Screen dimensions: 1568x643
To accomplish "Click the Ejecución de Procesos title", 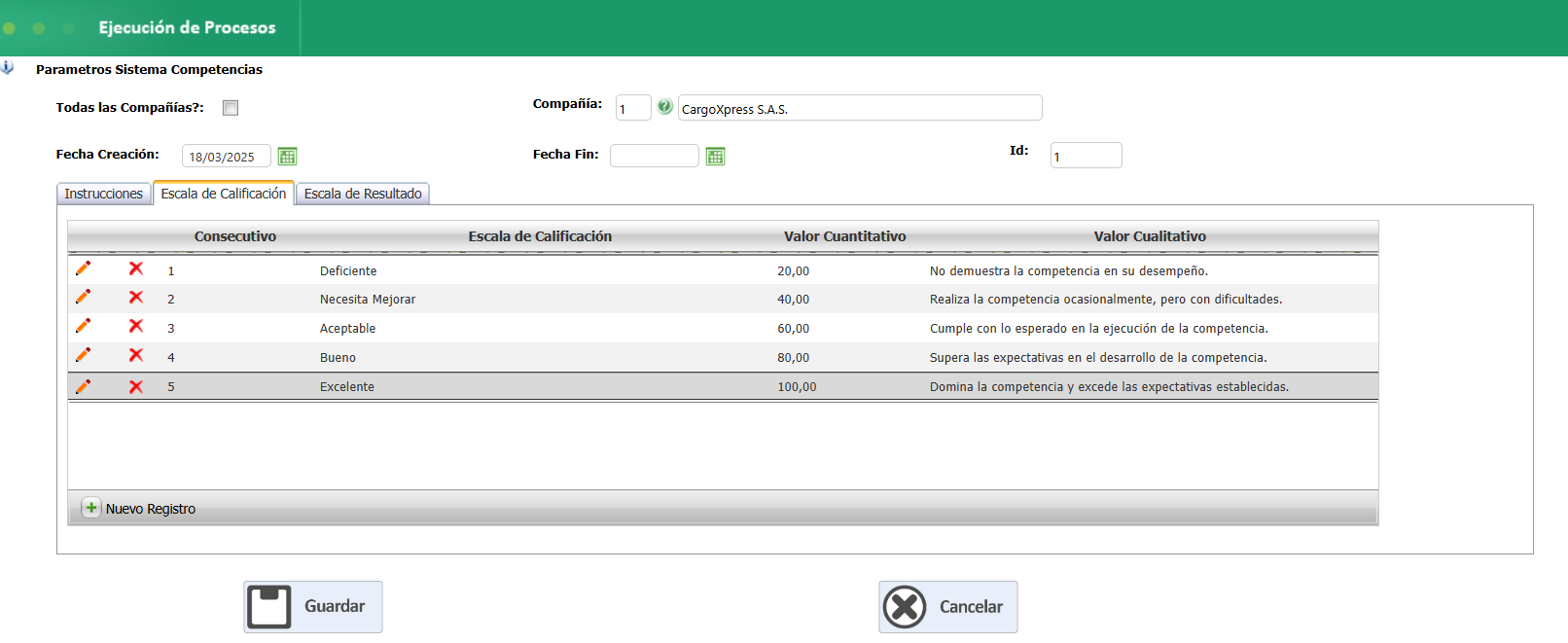I will pyautogui.click(x=187, y=27).
